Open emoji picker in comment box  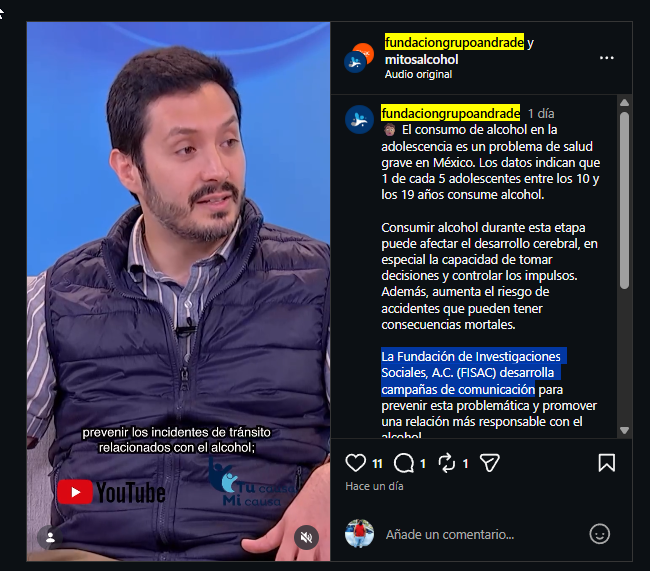coord(599,534)
